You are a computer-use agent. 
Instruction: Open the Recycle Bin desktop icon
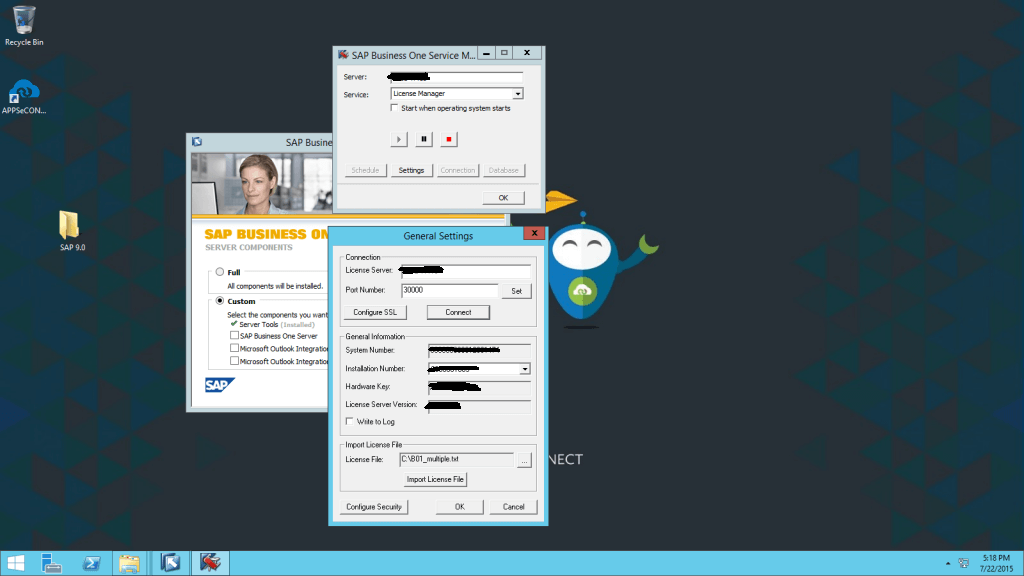(24, 26)
